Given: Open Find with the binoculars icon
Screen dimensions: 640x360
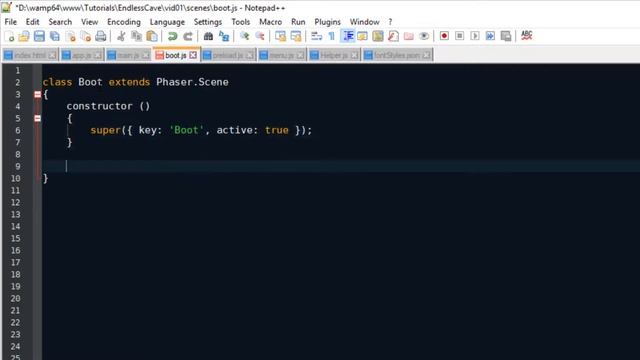Looking at the screenshot, I should [208, 36].
